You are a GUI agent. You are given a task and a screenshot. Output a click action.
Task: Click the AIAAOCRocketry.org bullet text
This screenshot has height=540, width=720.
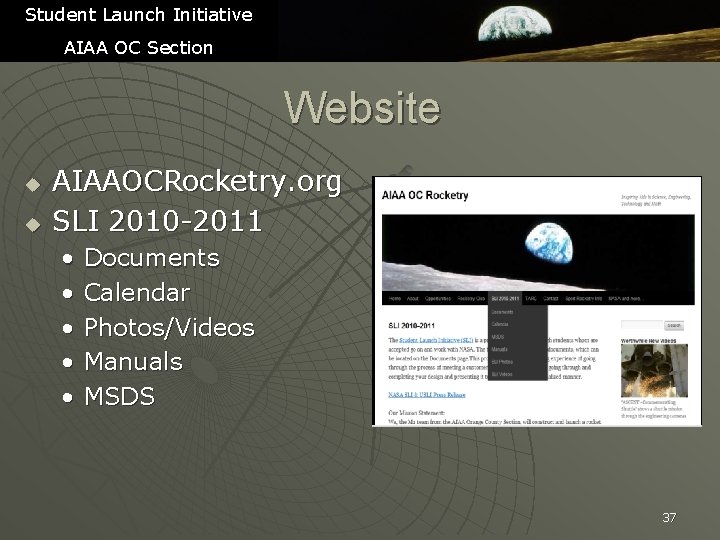[197, 182]
